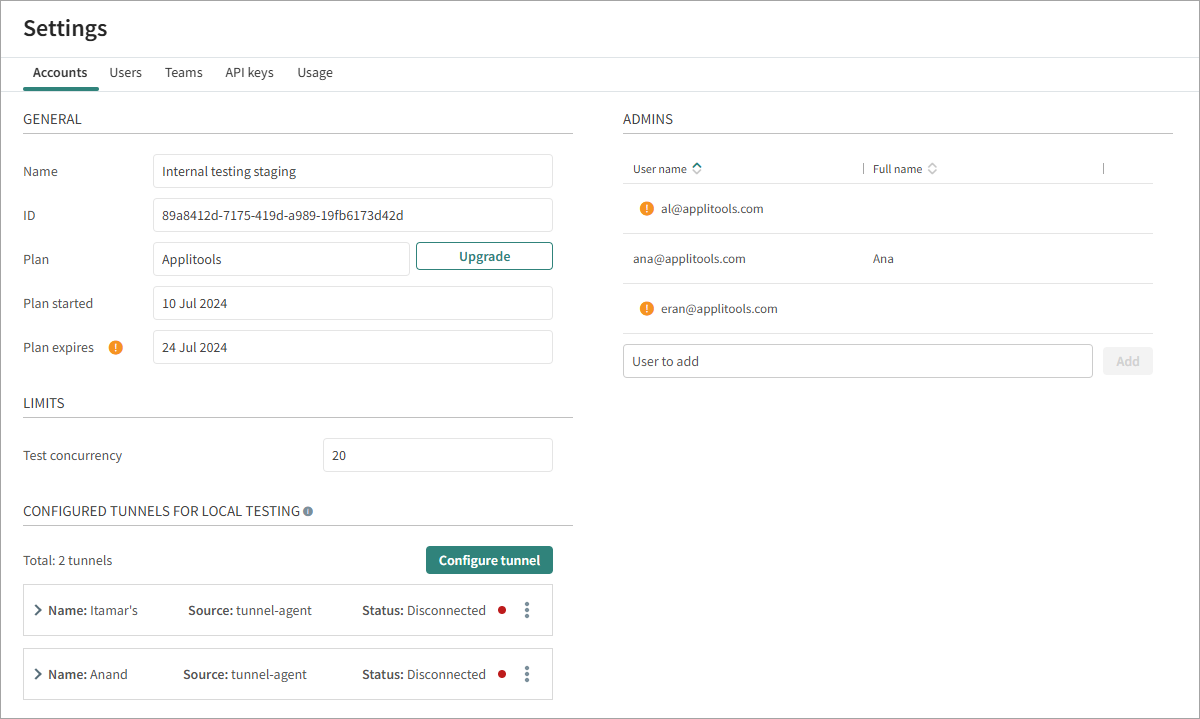Click the Plan field showing Applitools
Viewport: 1200px width, 719px height.
[281, 259]
